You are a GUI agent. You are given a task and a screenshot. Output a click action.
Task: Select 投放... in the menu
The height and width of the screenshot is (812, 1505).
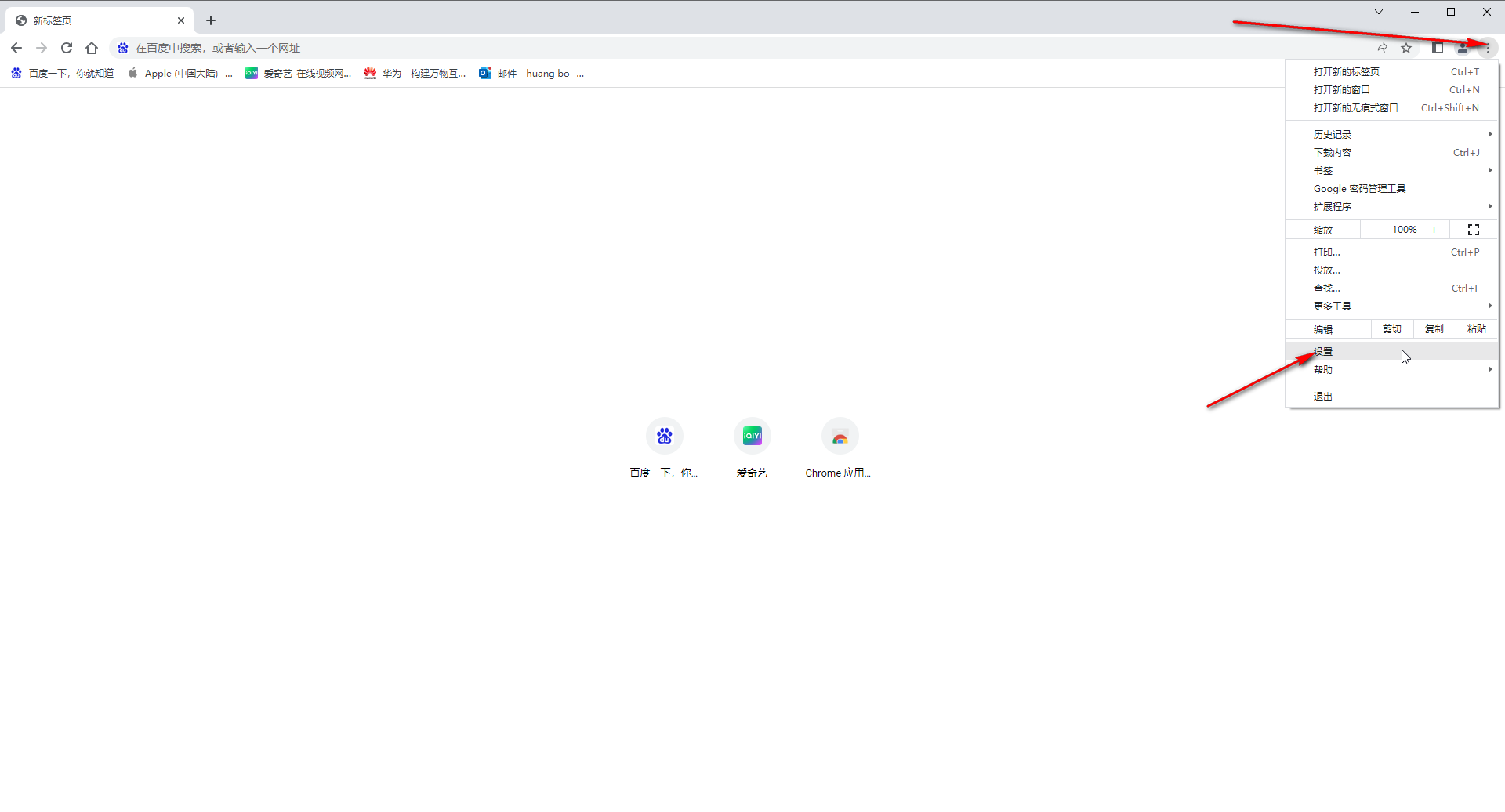1392,270
